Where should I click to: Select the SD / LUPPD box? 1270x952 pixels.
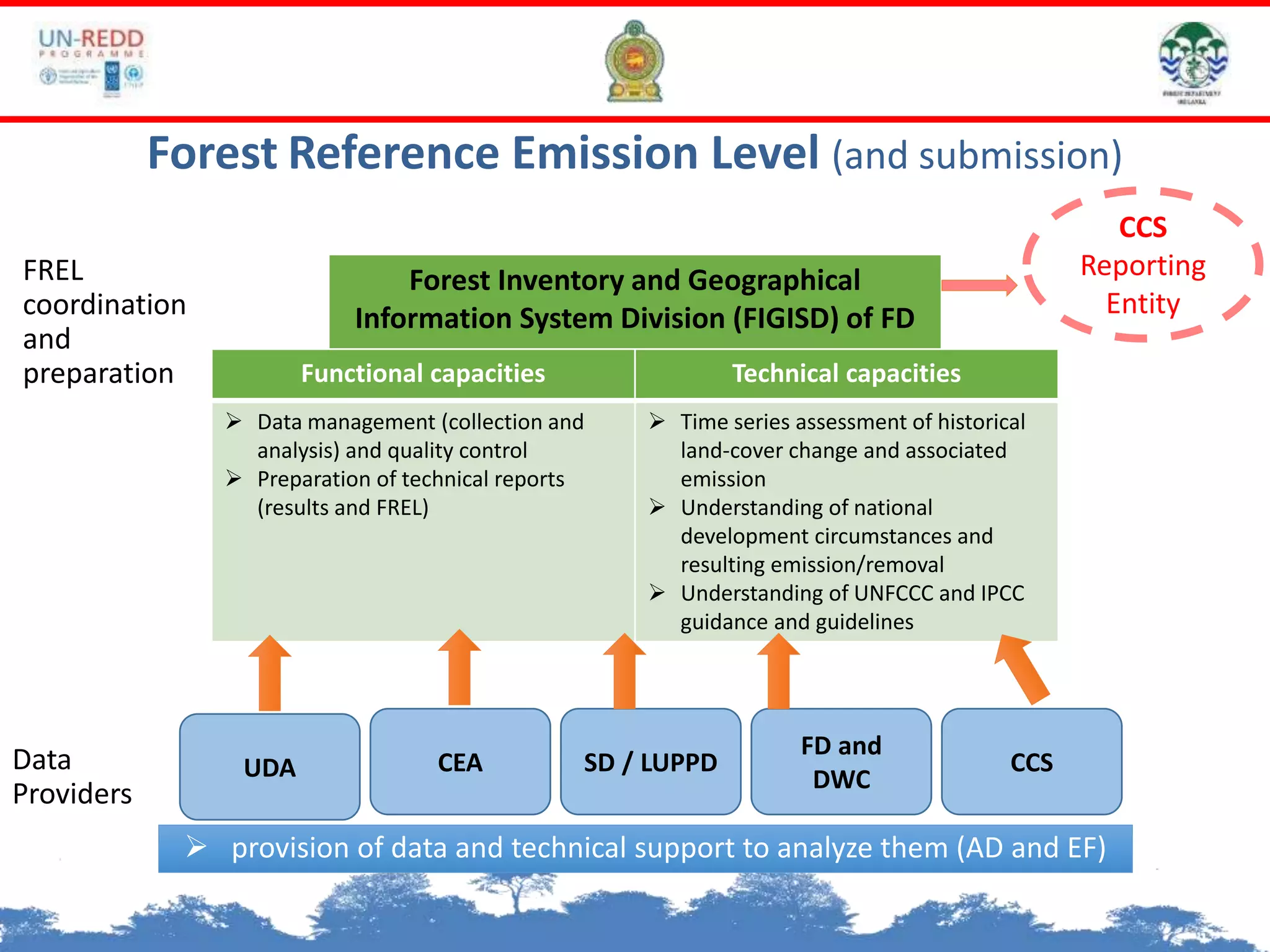tap(651, 762)
